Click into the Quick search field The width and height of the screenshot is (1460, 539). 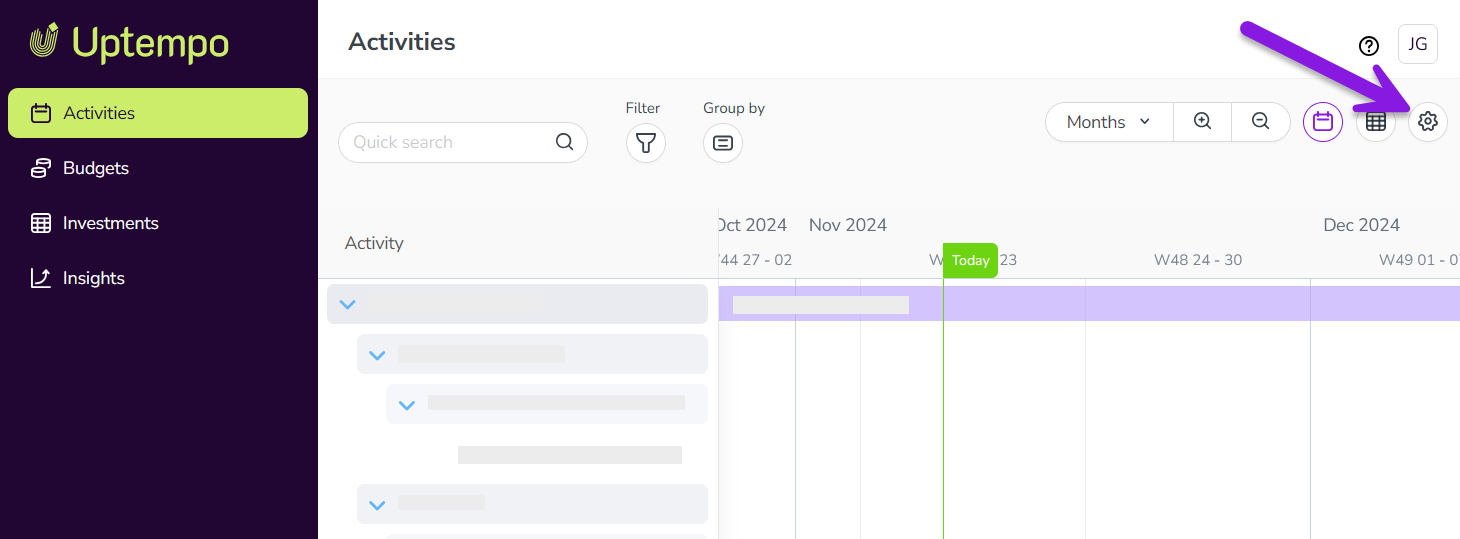(463, 142)
